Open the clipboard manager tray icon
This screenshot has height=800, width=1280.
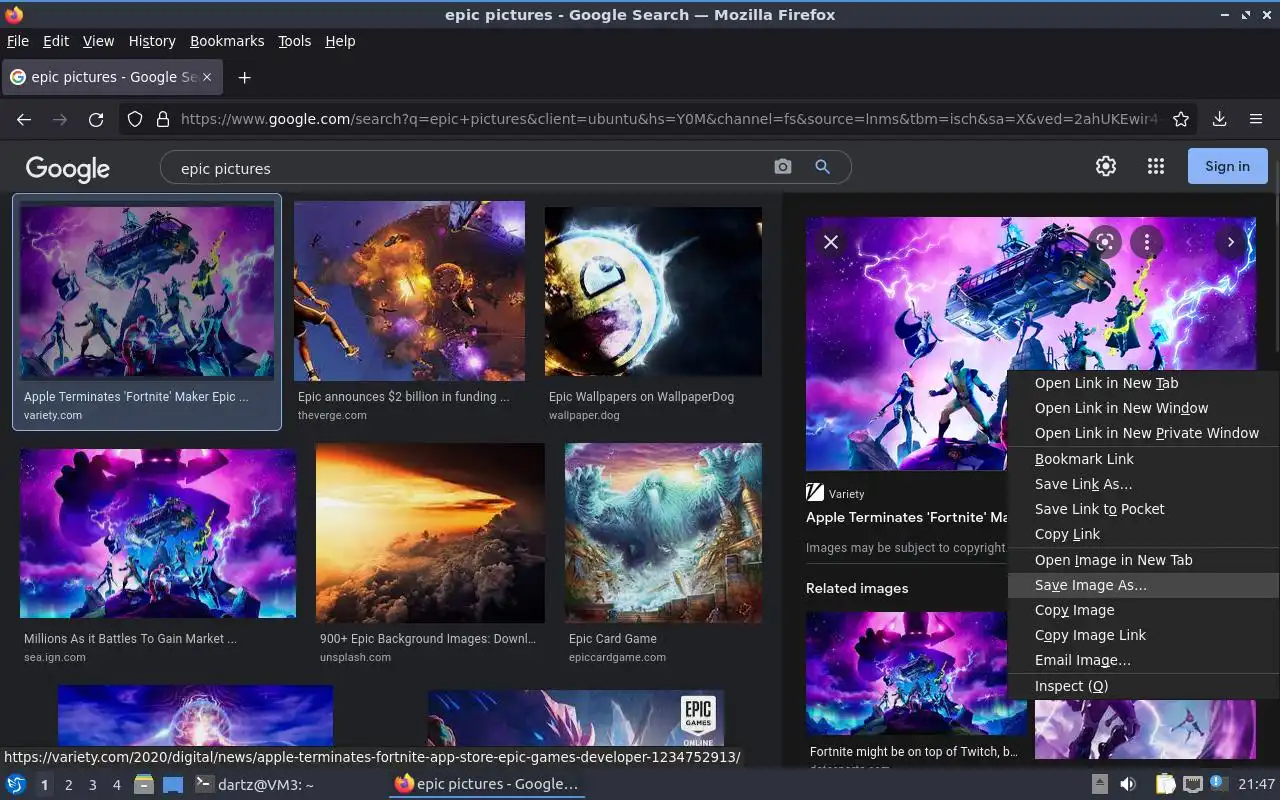1165,784
